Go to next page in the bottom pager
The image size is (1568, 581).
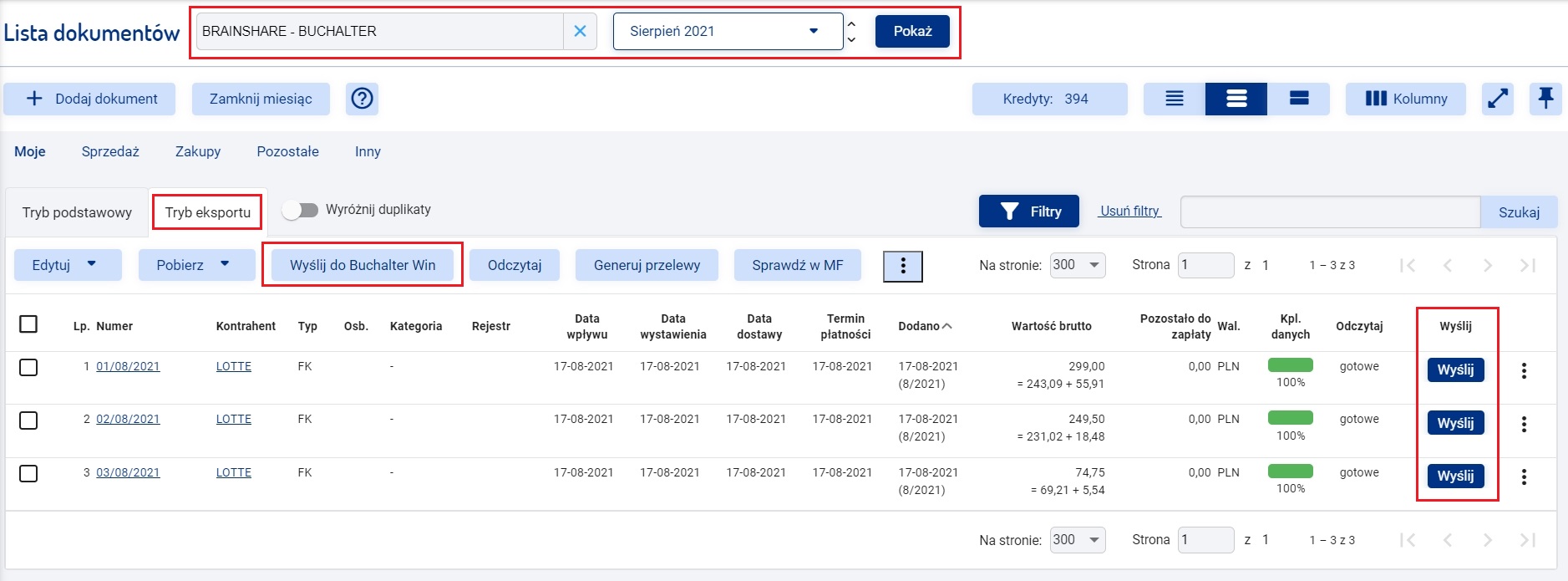pyautogui.click(x=1488, y=540)
